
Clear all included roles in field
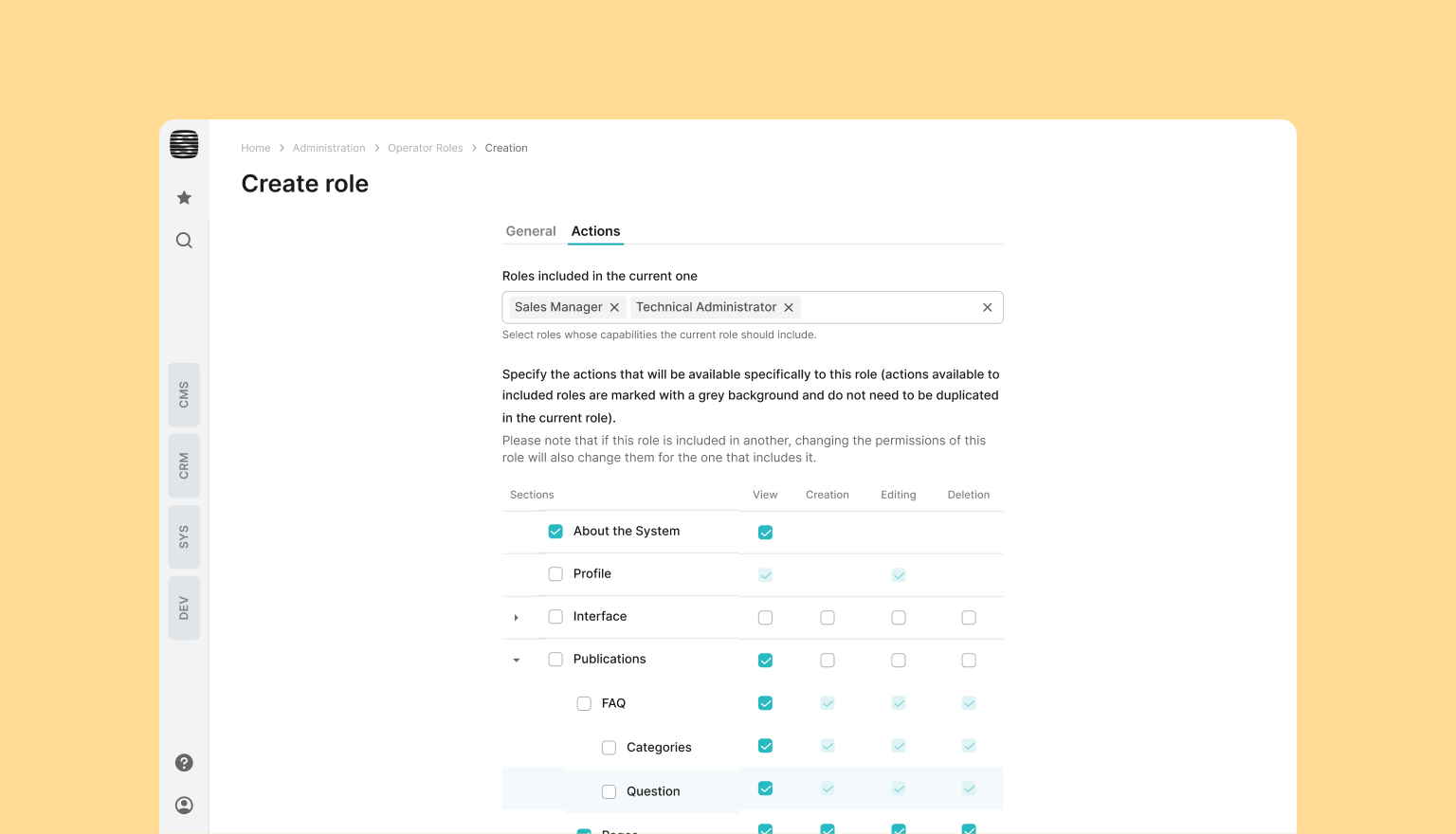point(987,307)
